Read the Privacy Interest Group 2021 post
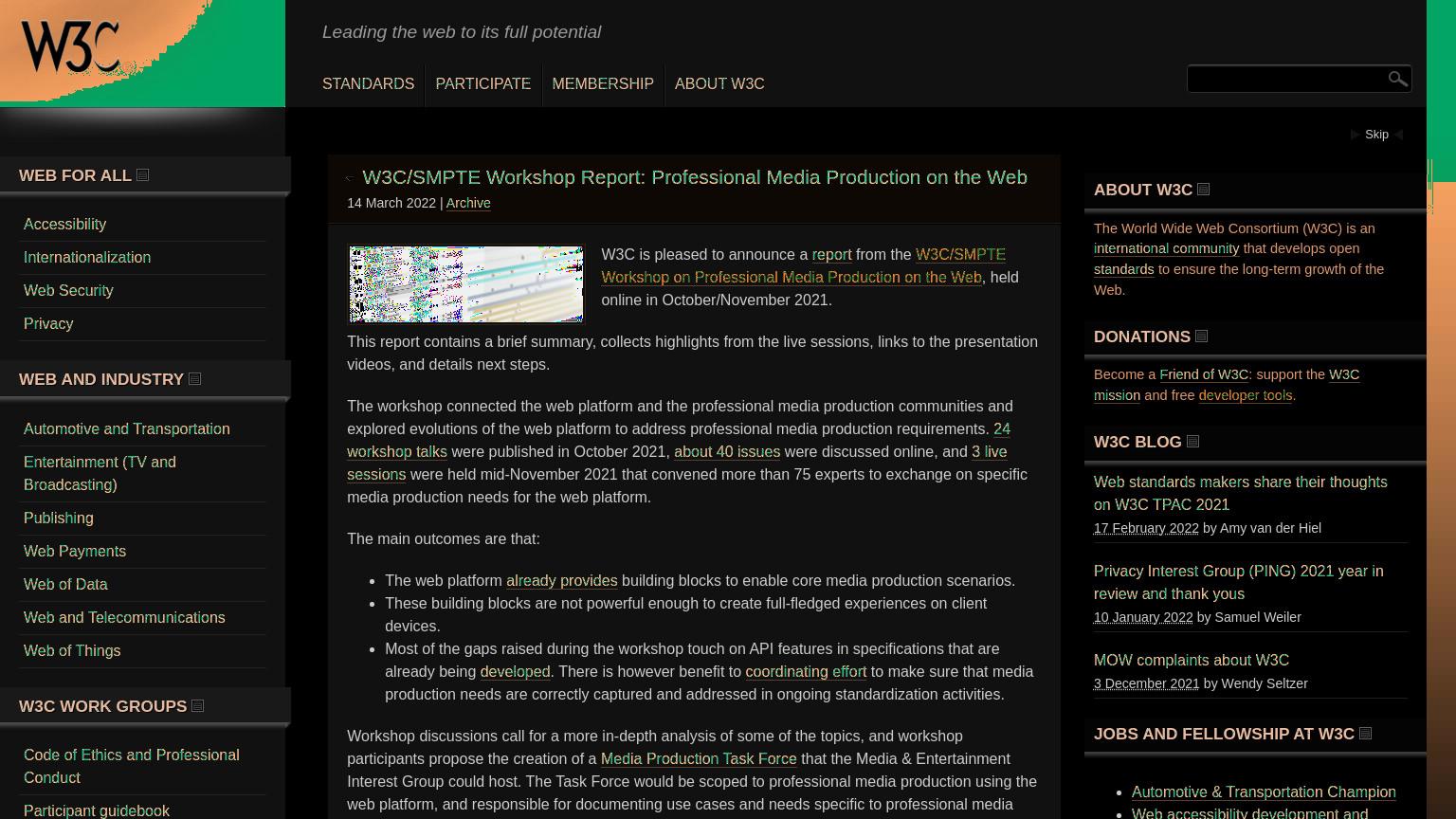 pos(1238,582)
